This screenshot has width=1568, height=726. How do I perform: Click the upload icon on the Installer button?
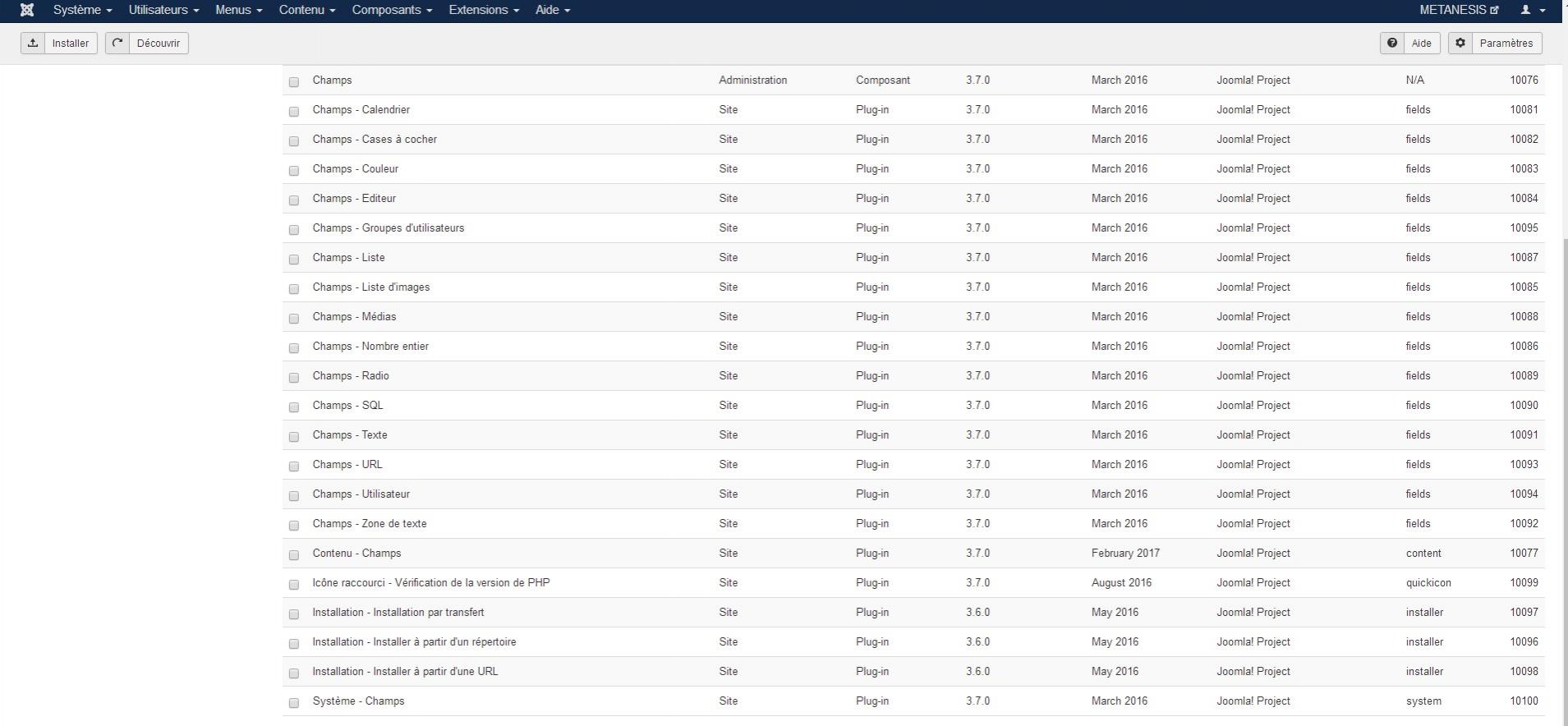33,43
